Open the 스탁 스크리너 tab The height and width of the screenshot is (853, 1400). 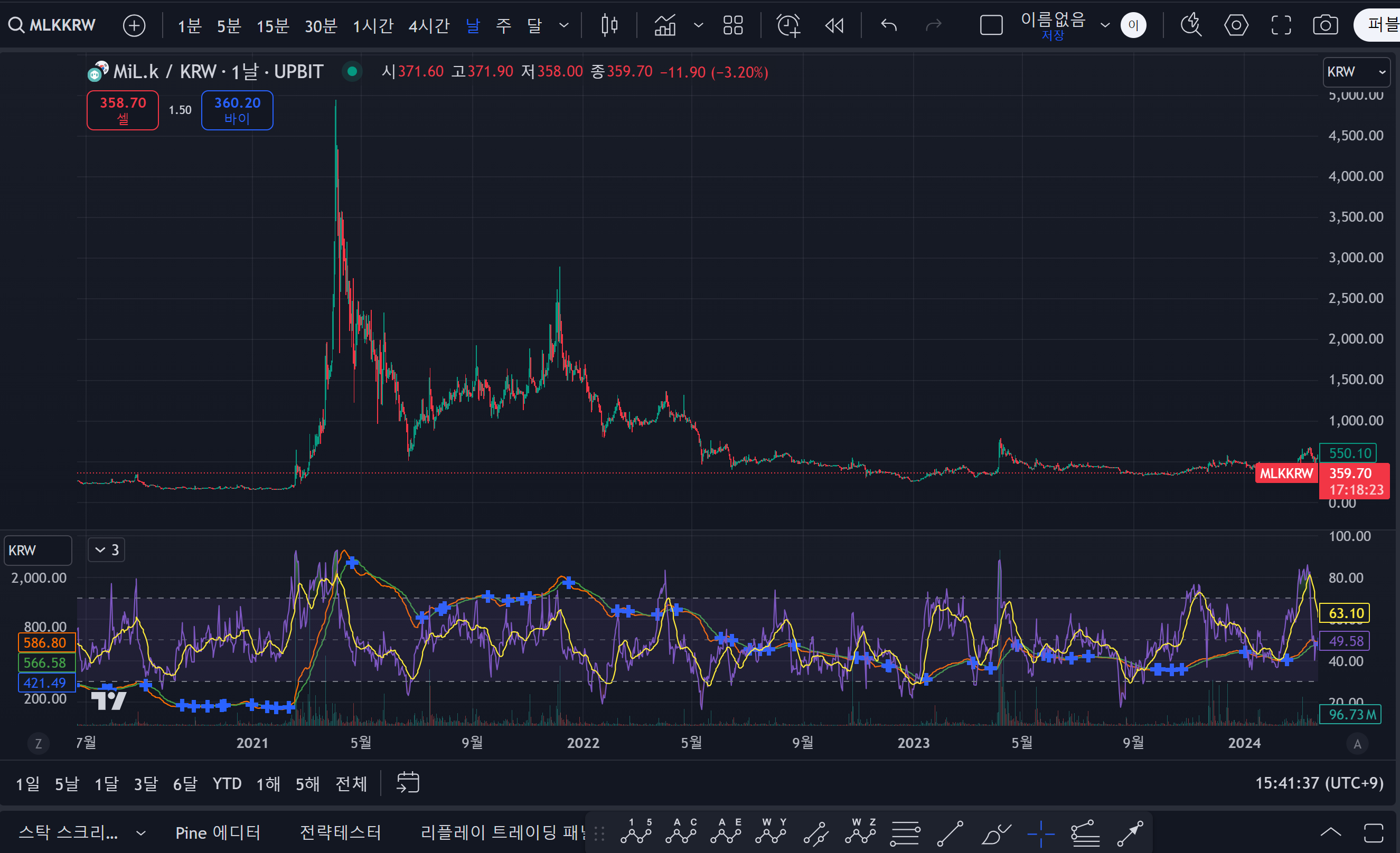pos(68,832)
